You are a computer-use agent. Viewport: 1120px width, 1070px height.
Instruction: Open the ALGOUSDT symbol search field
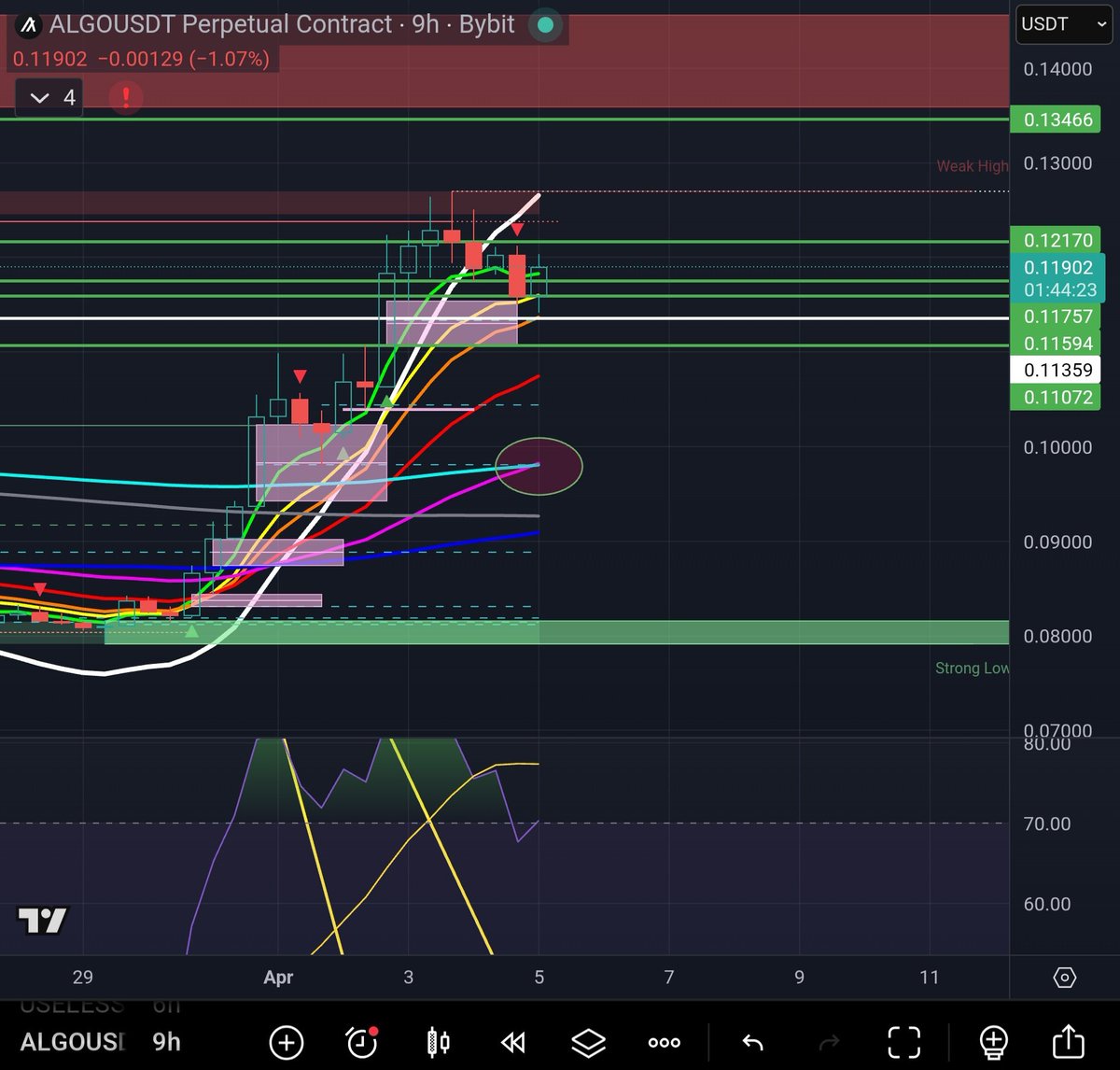(73, 1042)
